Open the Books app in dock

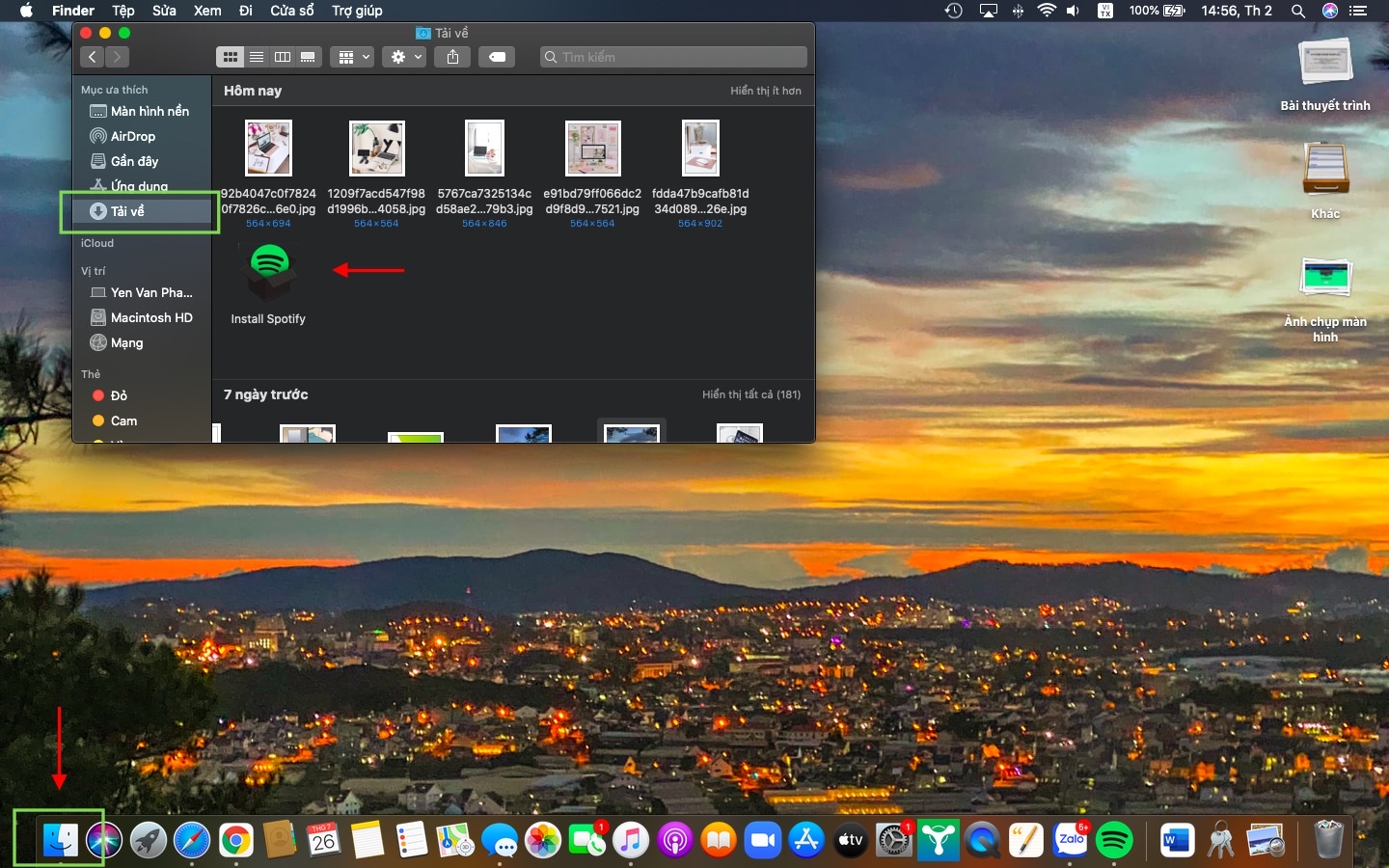(x=719, y=840)
